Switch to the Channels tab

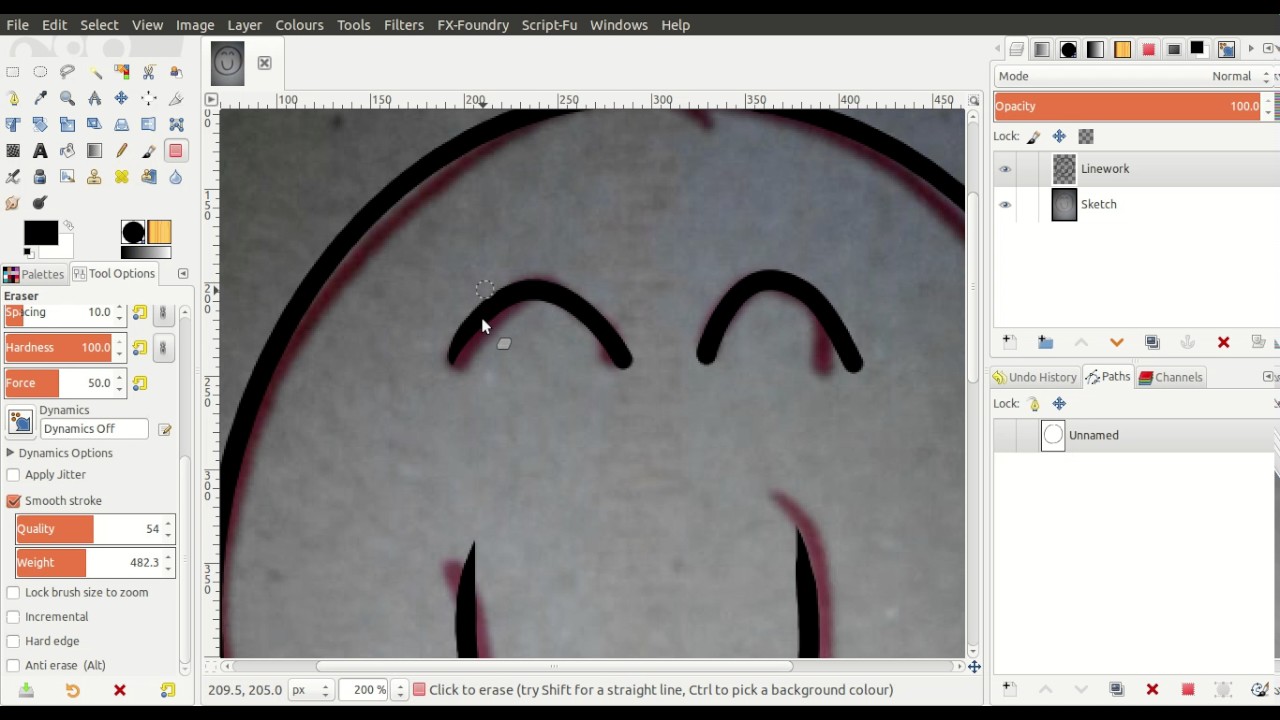pos(1170,377)
